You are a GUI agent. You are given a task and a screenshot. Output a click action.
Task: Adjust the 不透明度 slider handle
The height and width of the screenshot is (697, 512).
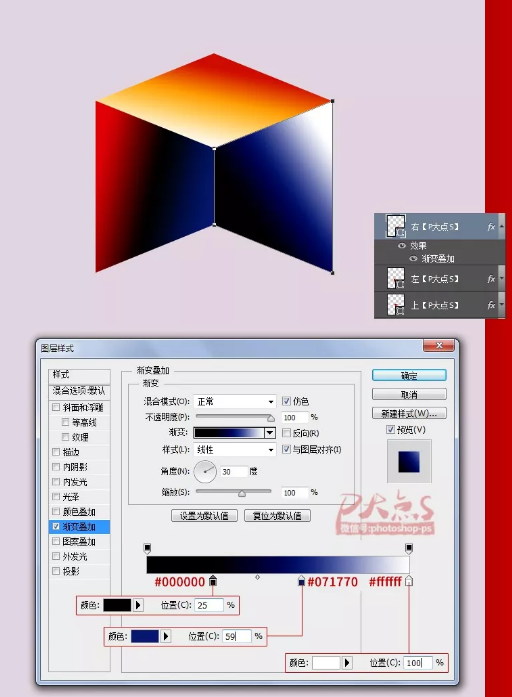coord(271,418)
